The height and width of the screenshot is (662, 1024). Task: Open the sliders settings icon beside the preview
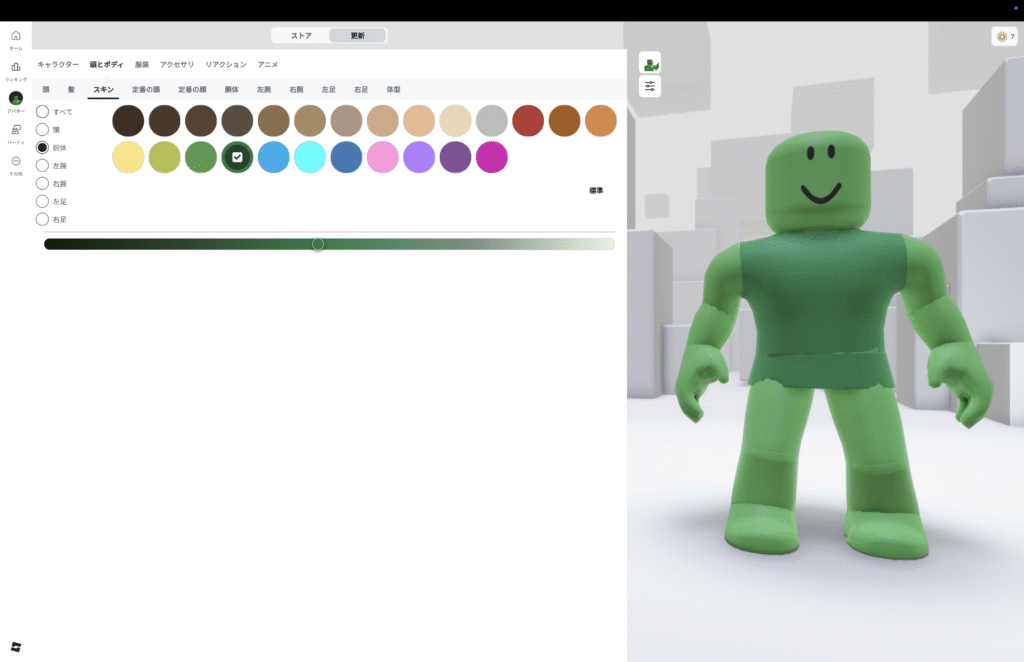click(650, 86)
